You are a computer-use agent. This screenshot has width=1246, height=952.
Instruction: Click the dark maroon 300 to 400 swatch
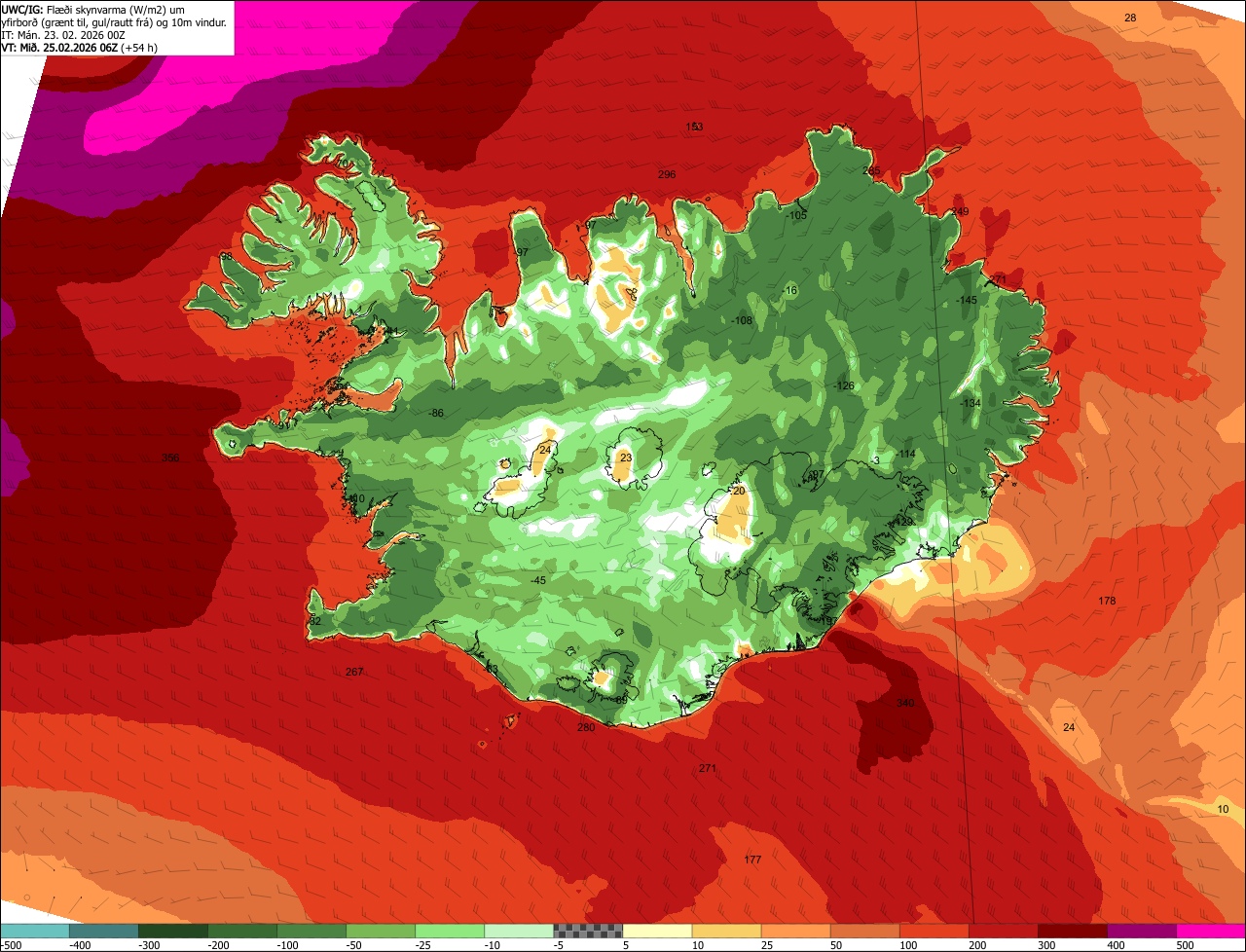(x=1072, y=931)
